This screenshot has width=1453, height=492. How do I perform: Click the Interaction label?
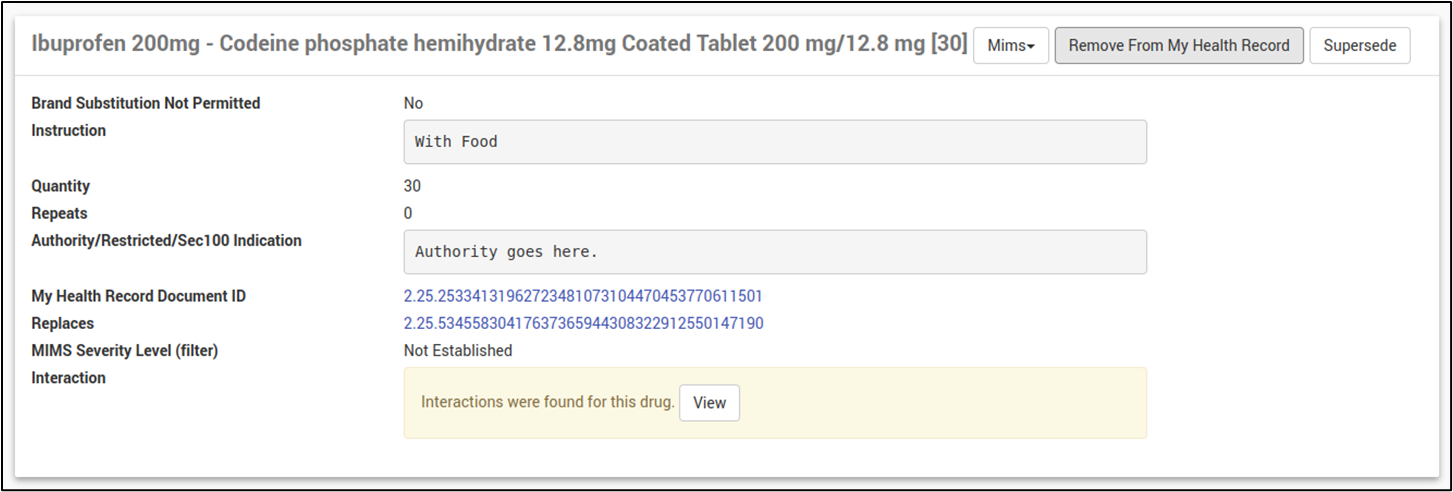click(x=69, y=378)
